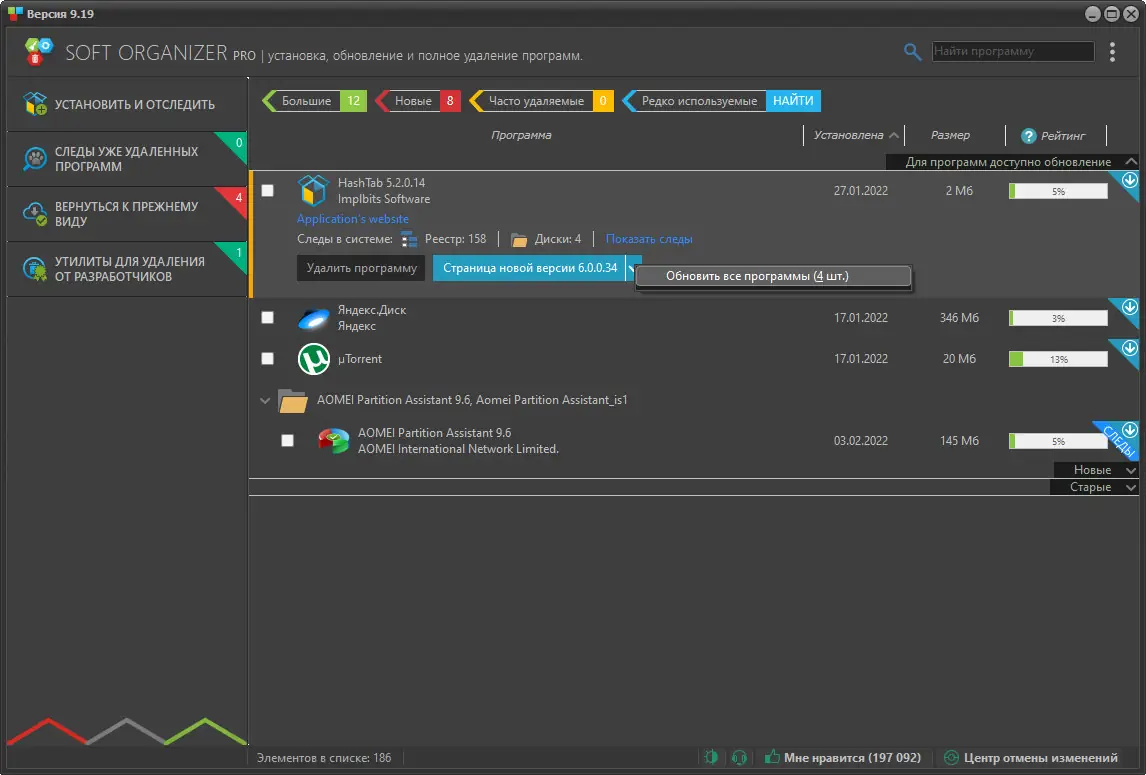Open 'Вернуться к прежнему виду' section
This screenshot has height=775, width=1146.
pyautogui.click(x=127, y=213)
